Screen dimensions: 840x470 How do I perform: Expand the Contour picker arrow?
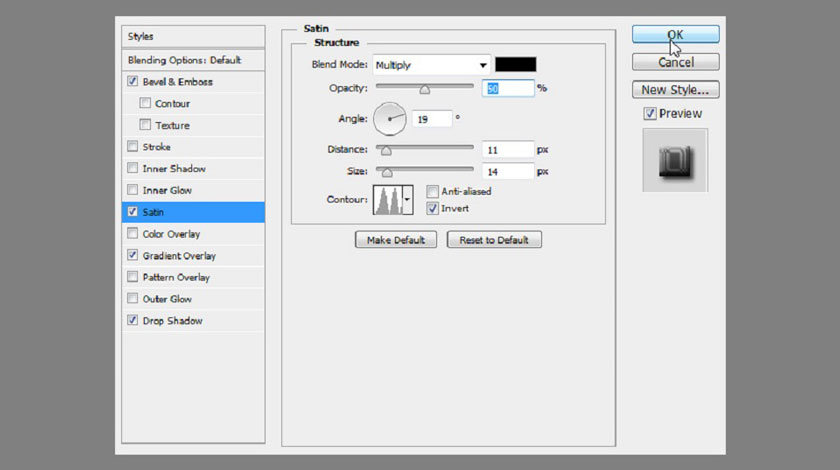[408, 200]
